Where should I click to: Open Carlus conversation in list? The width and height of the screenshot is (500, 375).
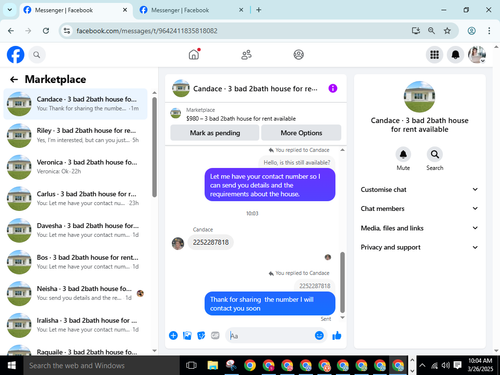point(75,198)
